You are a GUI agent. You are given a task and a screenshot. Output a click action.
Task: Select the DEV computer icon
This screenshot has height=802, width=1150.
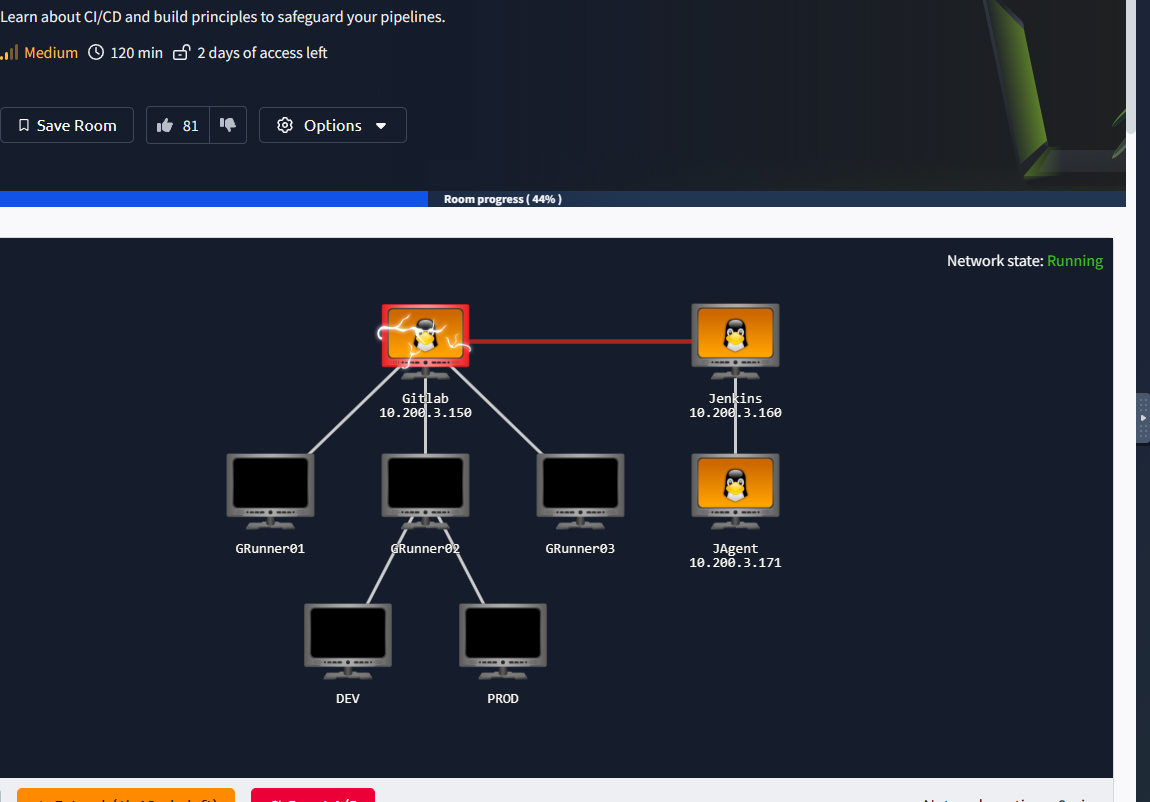pos(348,641)
